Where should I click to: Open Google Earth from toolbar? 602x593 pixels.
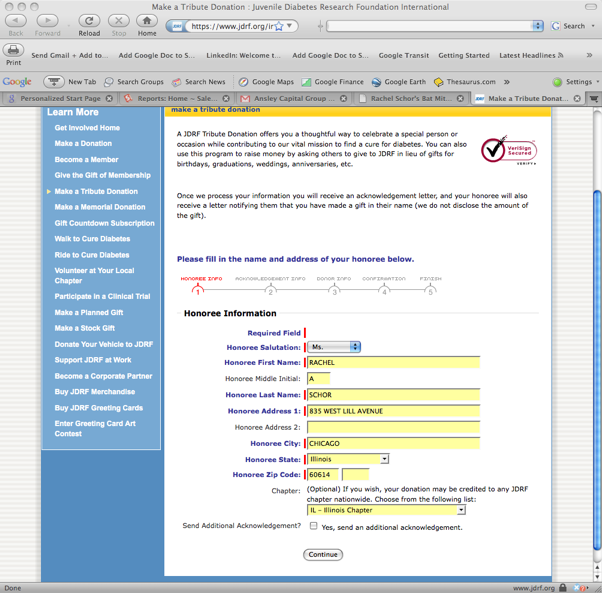[x=399, y=82]
